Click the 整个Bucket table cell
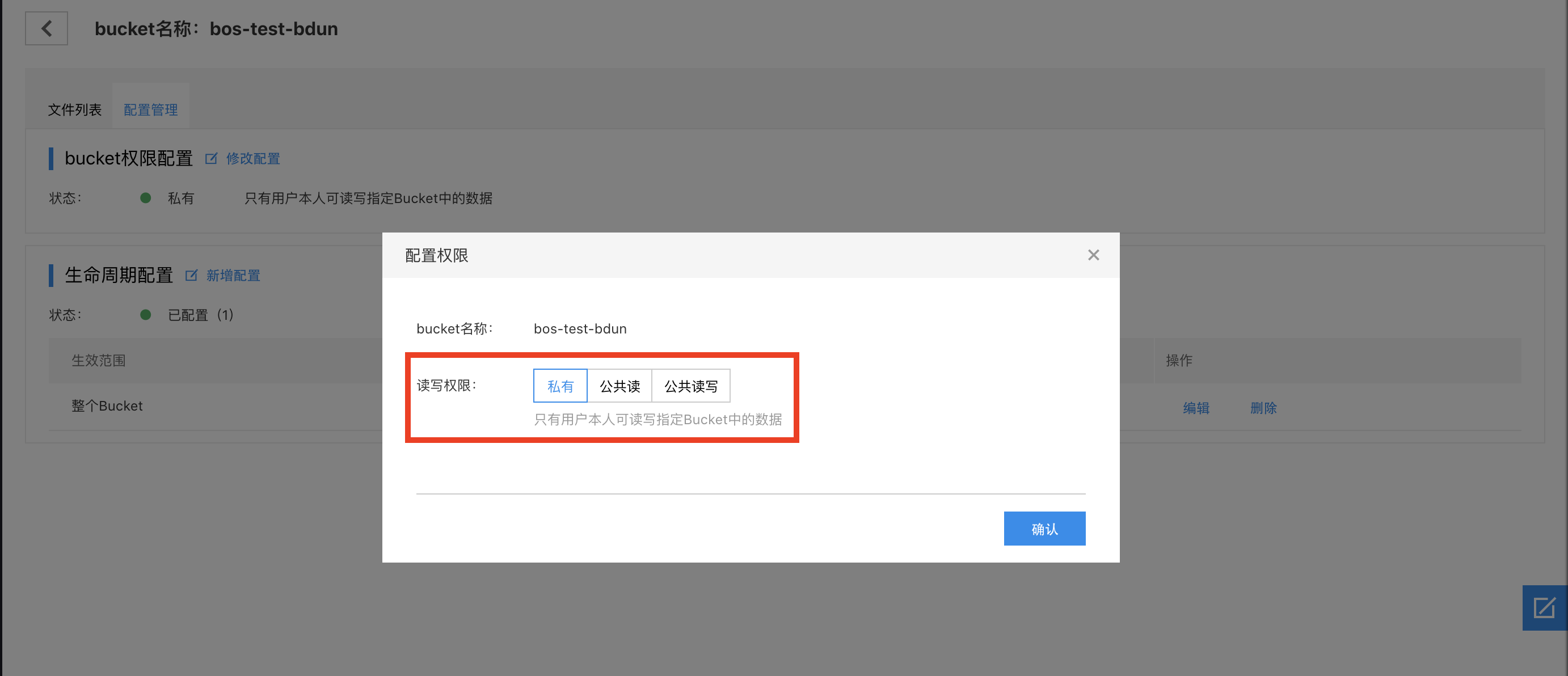1568x676 pixels. (x=107, y=407)
